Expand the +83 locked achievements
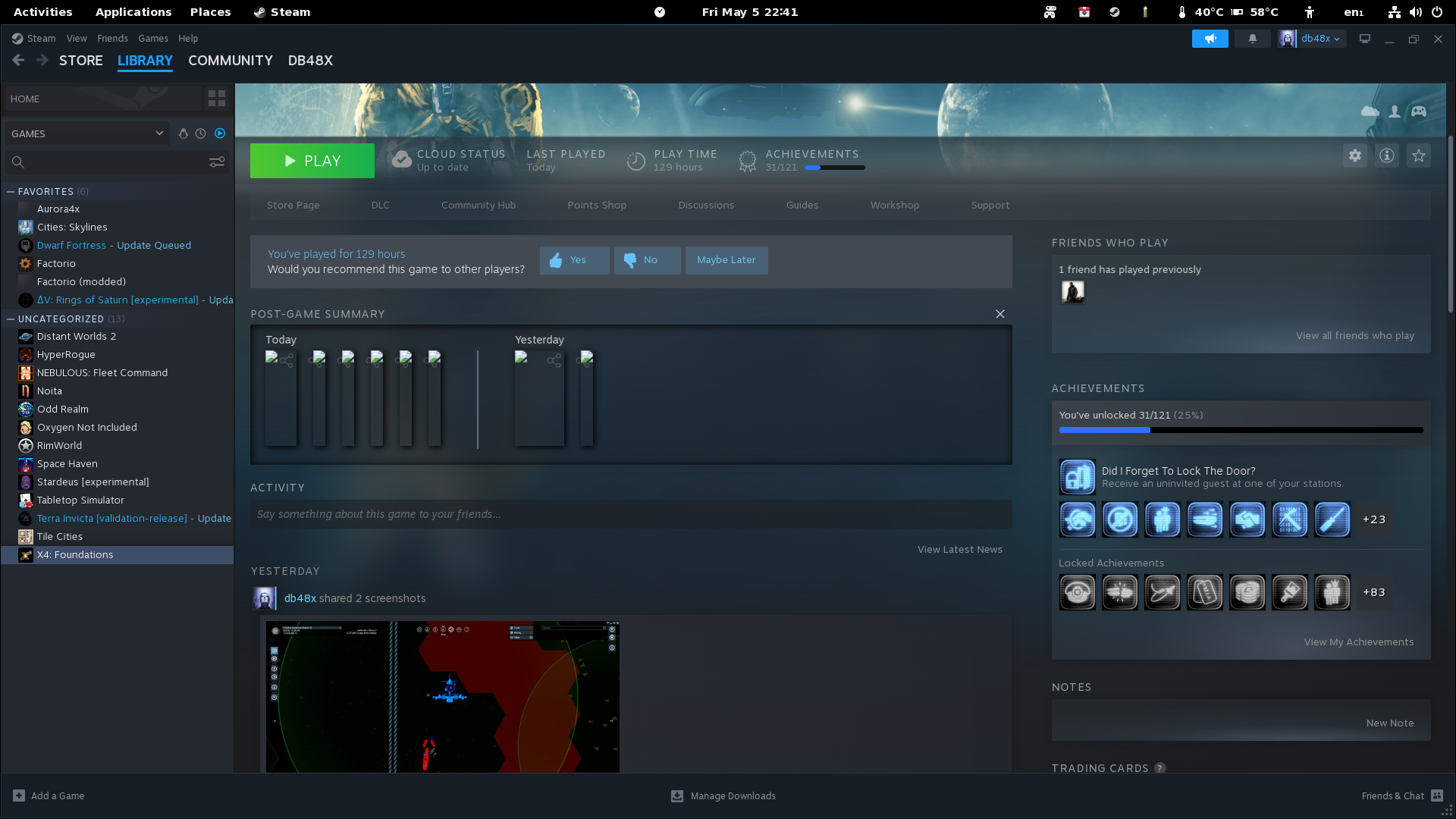Viewport: 1456px width, 819px height. (x=1374, y=592)
